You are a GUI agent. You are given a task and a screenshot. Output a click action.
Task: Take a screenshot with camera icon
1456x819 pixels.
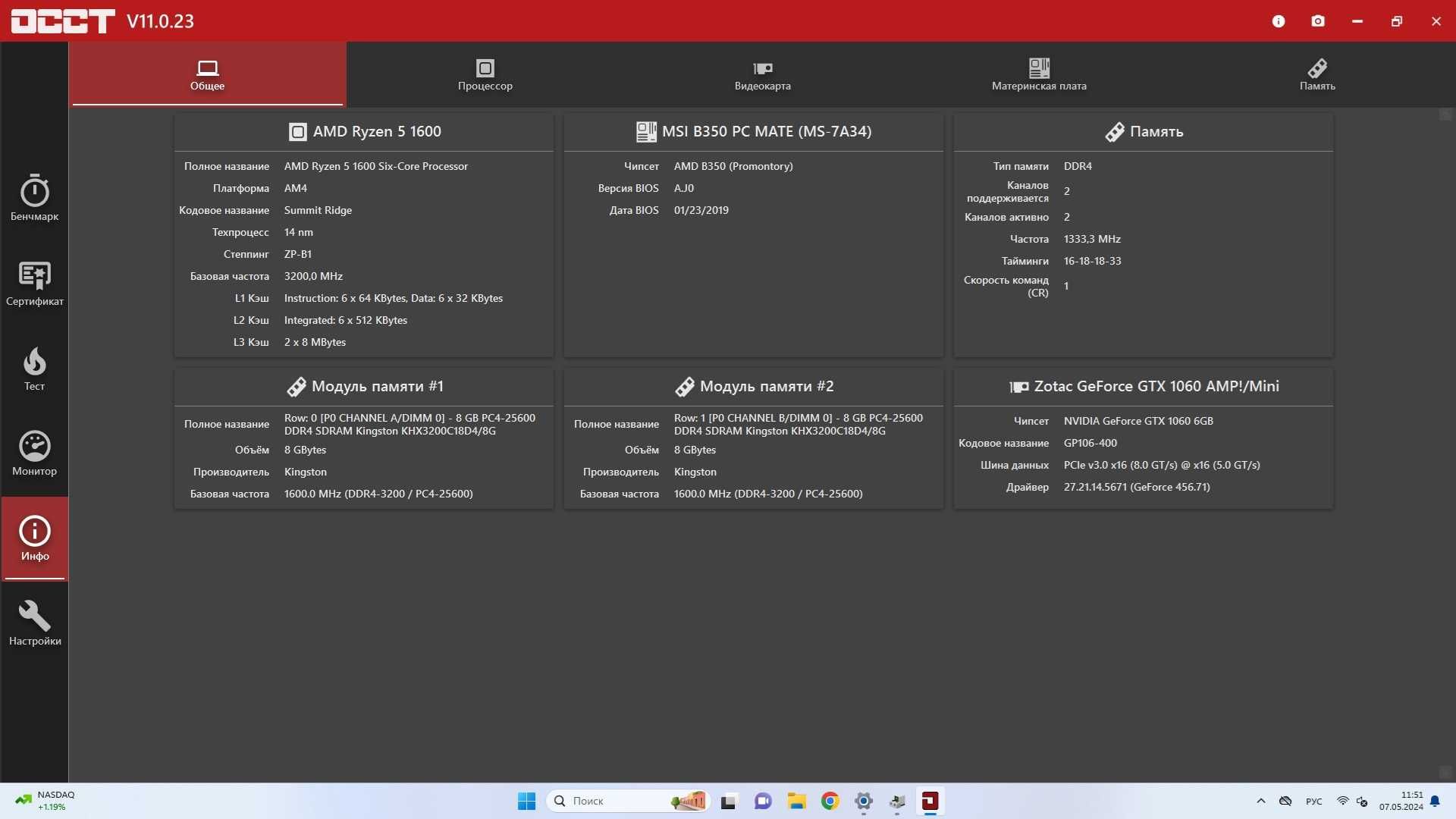(1318, 21)
